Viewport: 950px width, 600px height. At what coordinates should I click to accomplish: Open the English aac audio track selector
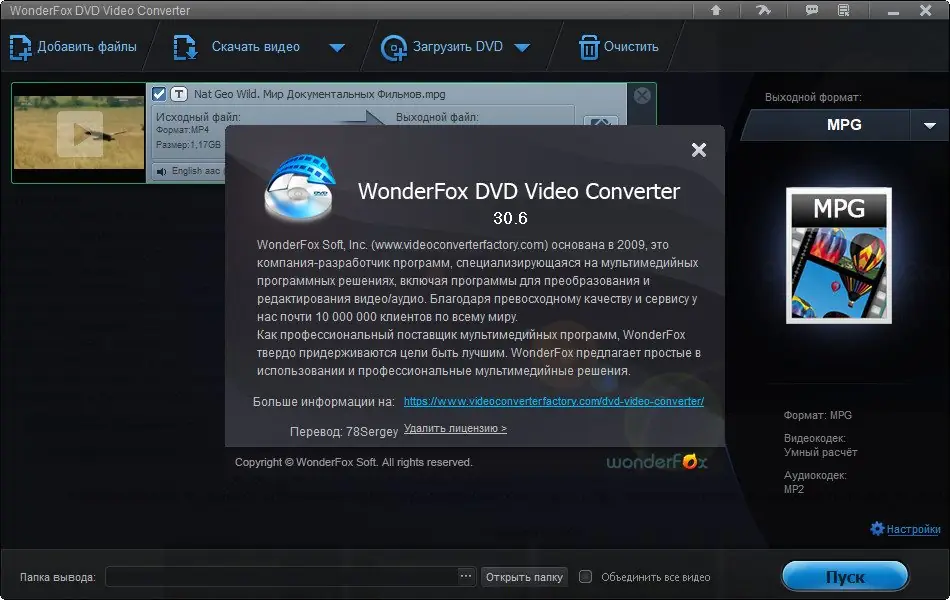(189, 172)
